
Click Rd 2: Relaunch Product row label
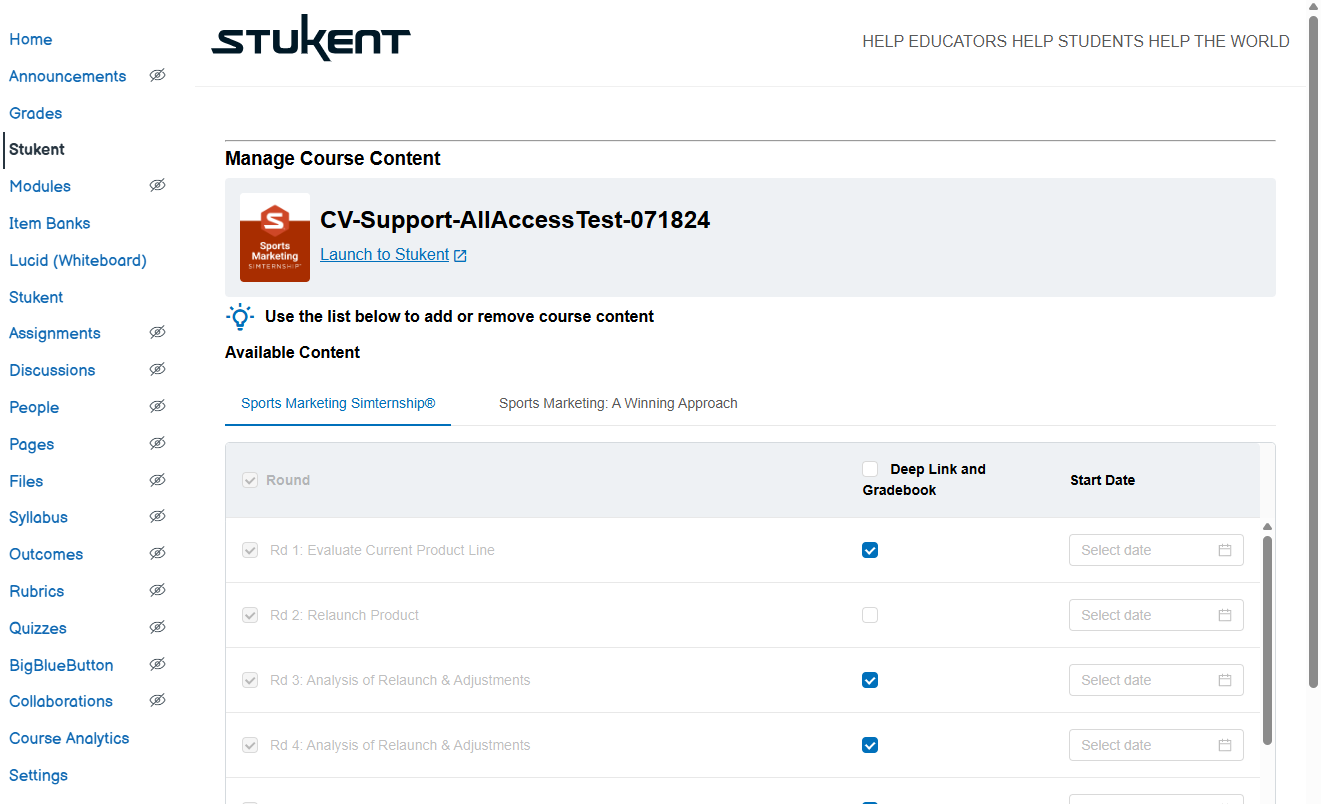tap(344, 615)
